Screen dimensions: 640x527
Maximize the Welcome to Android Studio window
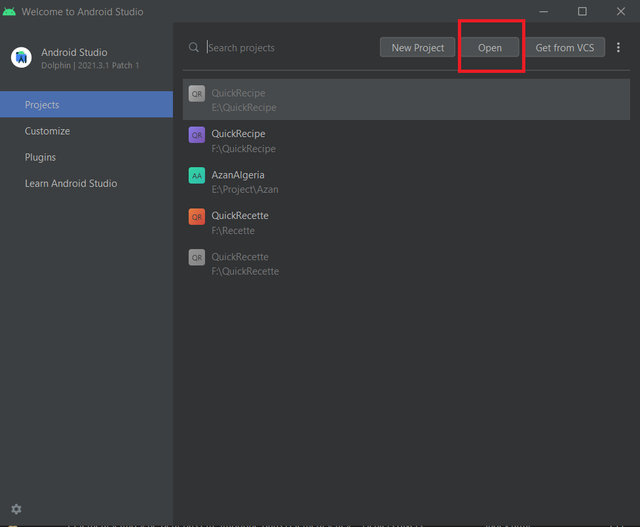coord(582,11)
